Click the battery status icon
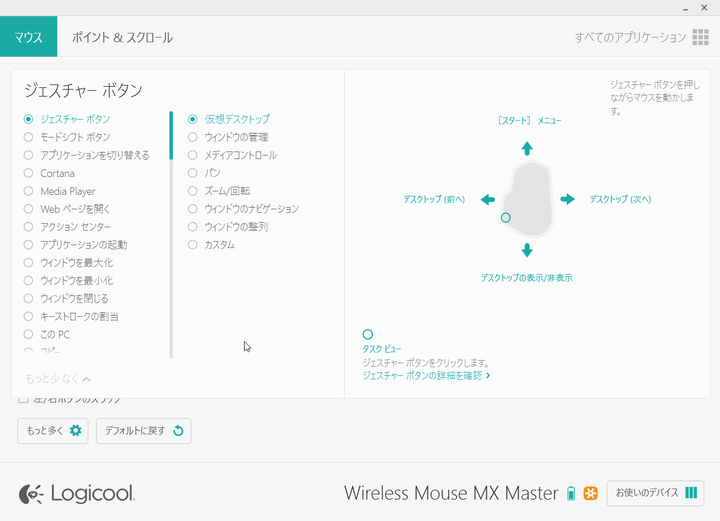 pyautogui.click(x=571, y=493)
